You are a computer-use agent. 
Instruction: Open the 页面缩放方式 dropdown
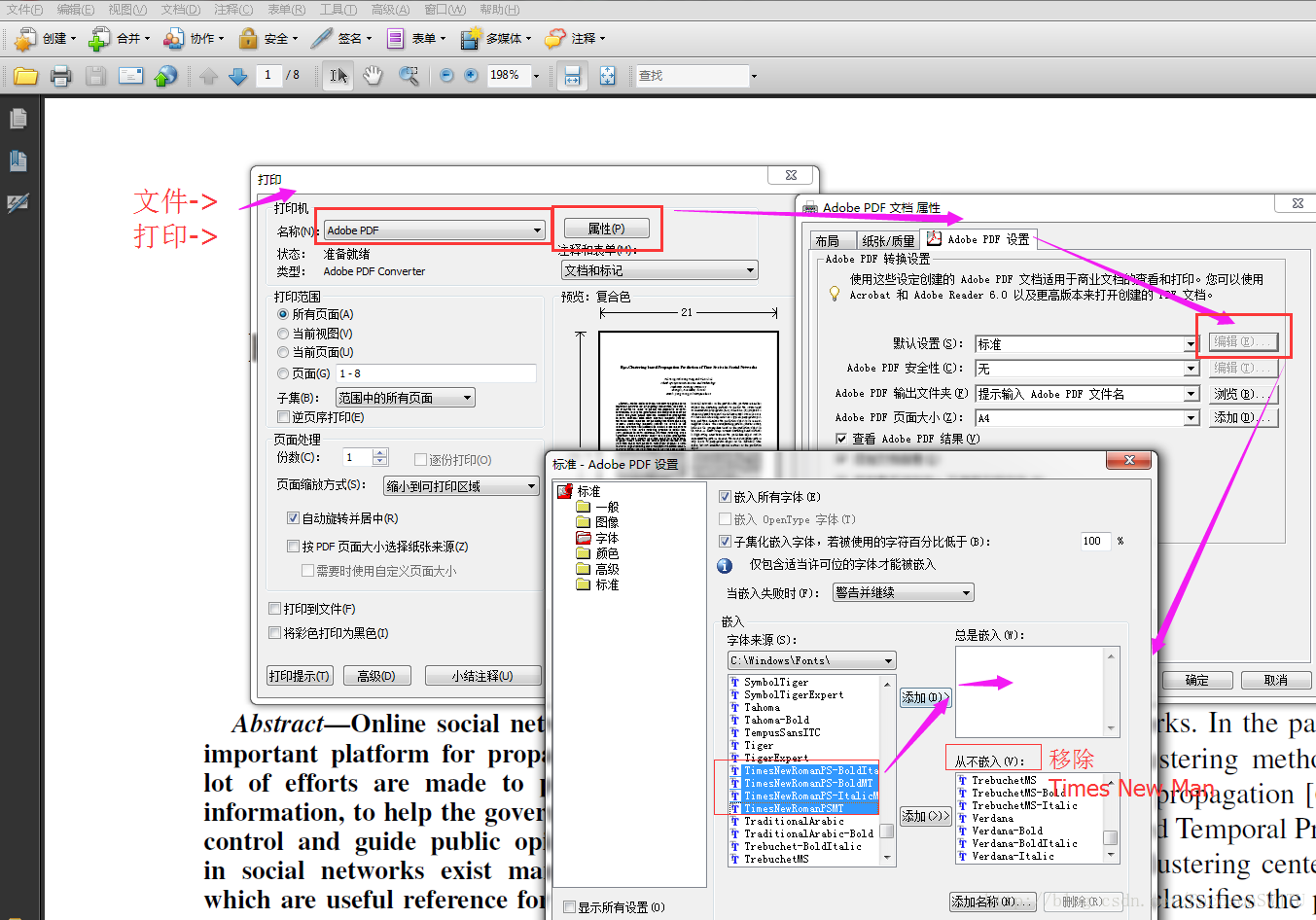(461, 486)
